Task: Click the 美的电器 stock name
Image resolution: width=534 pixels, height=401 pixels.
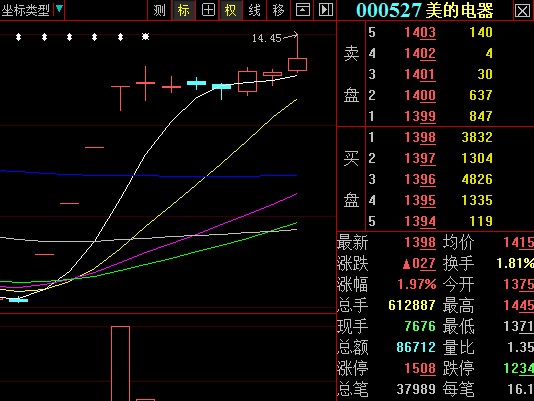Action: click(459, 11)
